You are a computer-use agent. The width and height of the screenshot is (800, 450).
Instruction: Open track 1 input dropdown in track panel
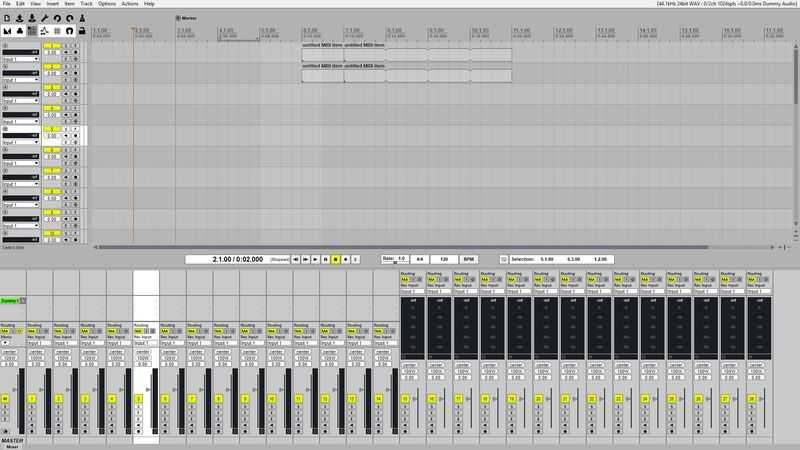click(x=20, y=59)
